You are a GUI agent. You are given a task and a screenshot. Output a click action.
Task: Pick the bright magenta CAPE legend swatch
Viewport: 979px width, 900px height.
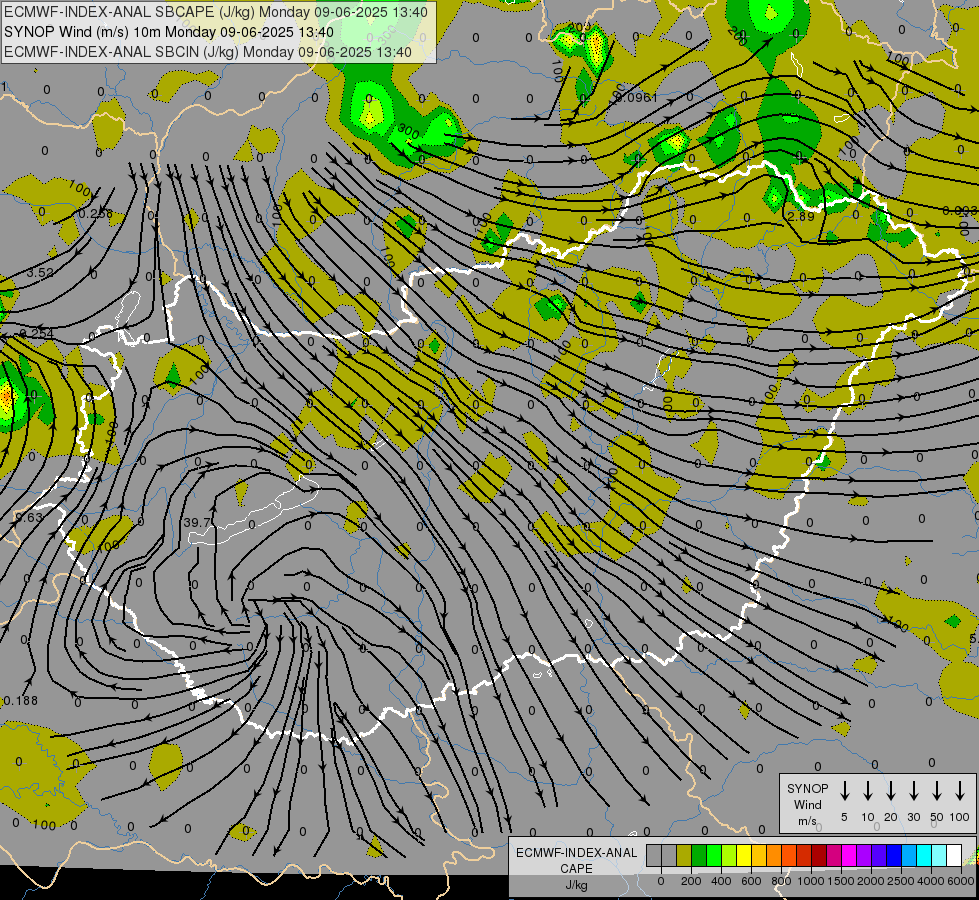click(x=849, y=855)
